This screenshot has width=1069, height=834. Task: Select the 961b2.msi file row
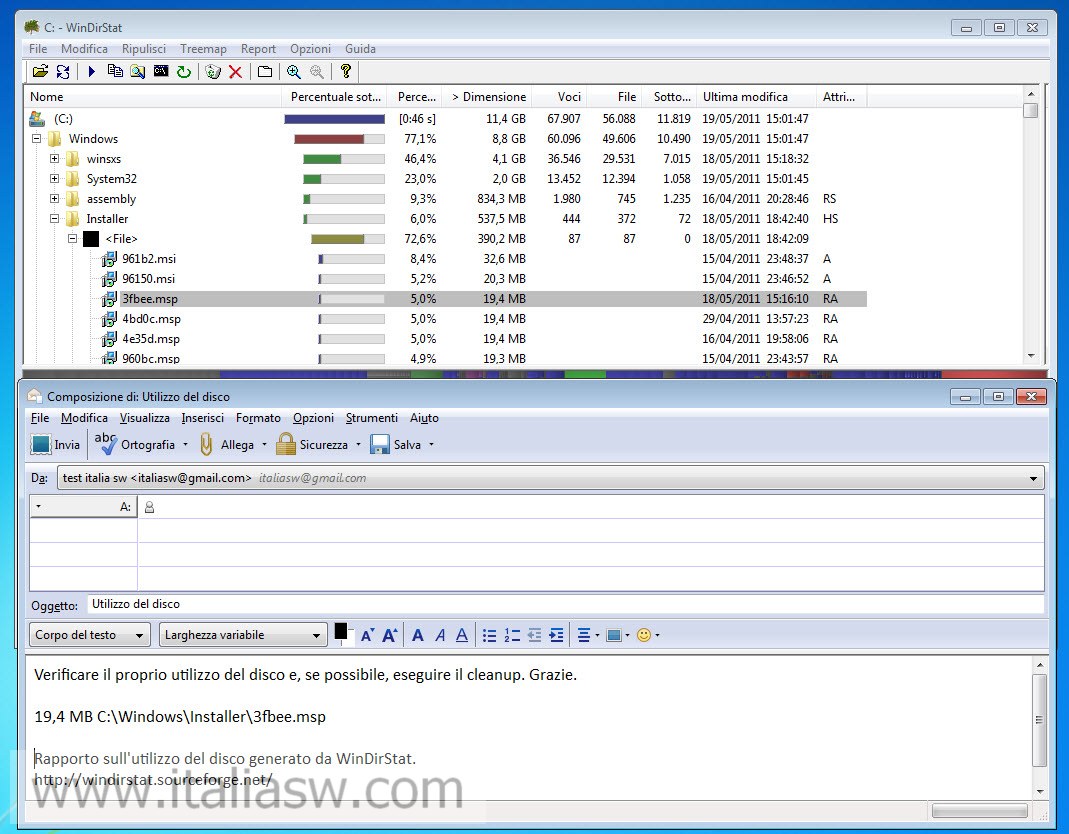446,259
